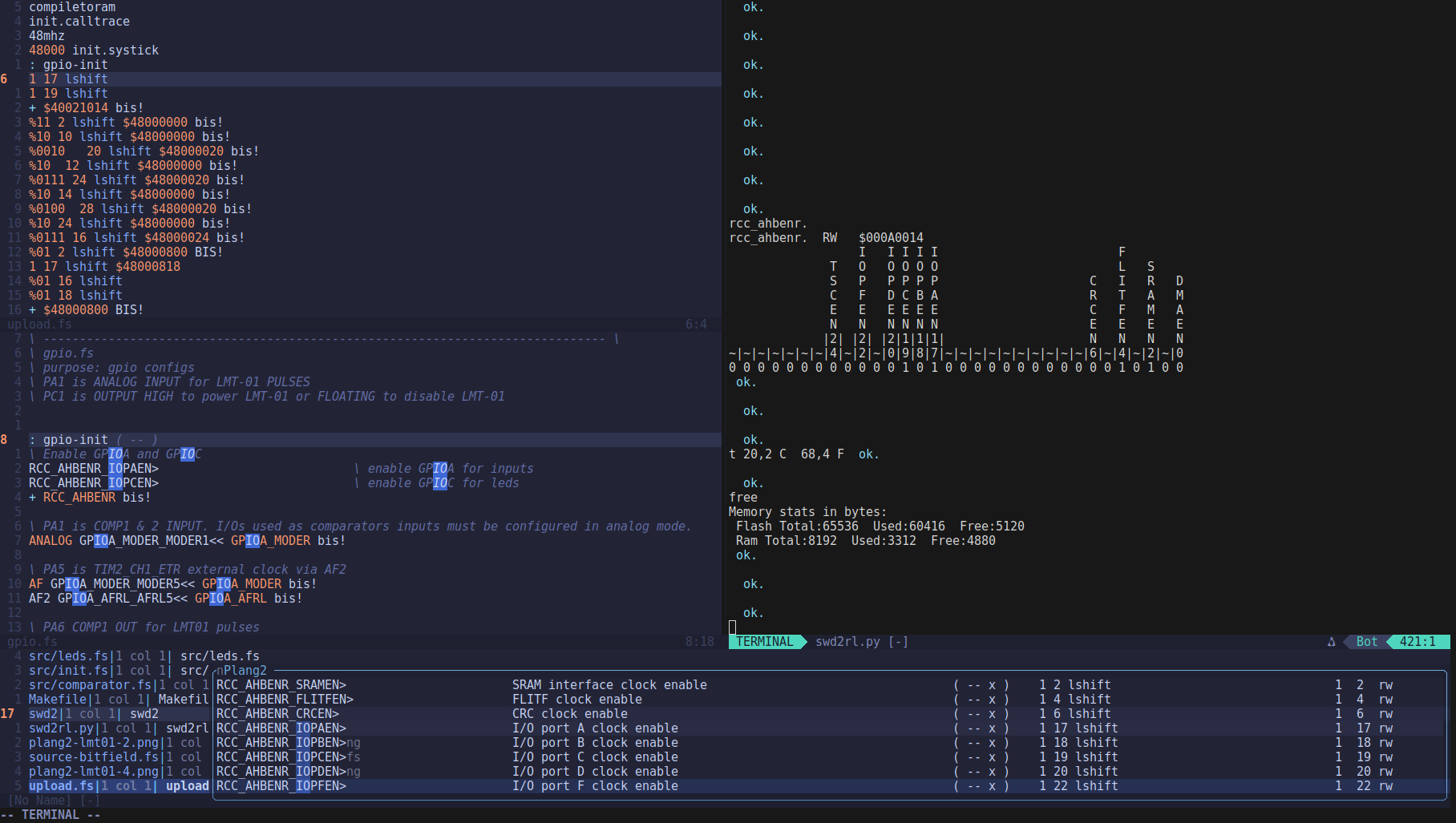Click the TERMINAL mode indicator badge
Image resolution: width=1456 pixels, height=823 pixels.
click(x=765, y=642)
